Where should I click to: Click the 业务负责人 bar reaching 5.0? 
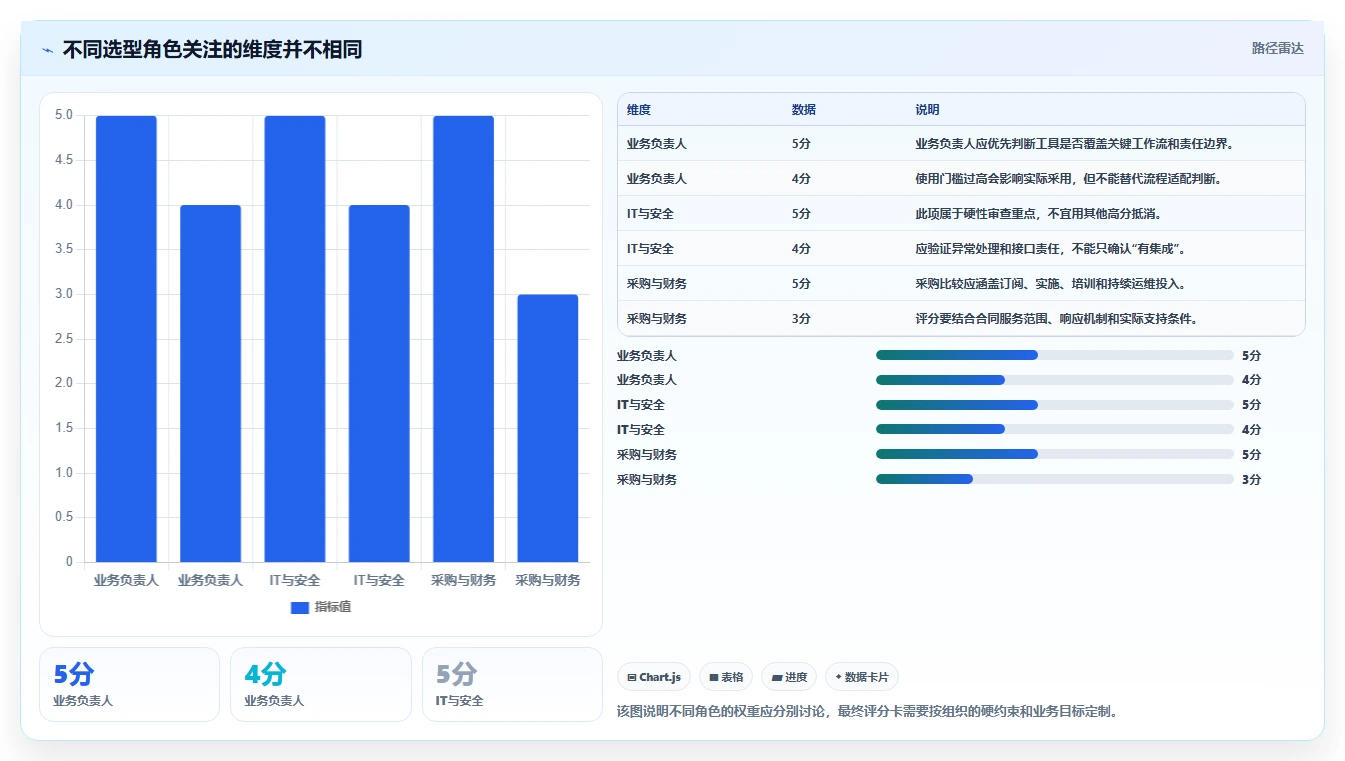pos(126,339)
